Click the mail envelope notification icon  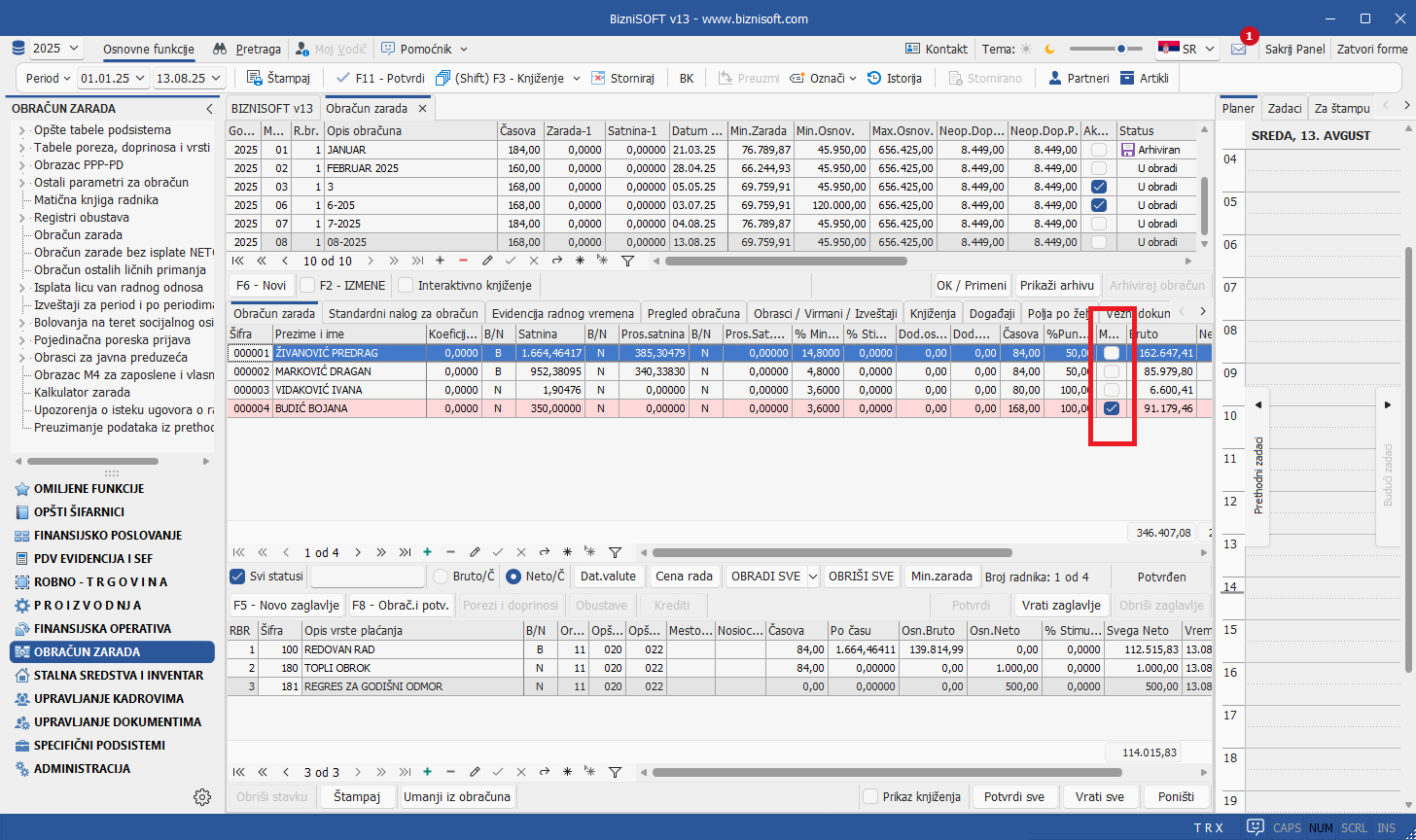point(1238,49)
